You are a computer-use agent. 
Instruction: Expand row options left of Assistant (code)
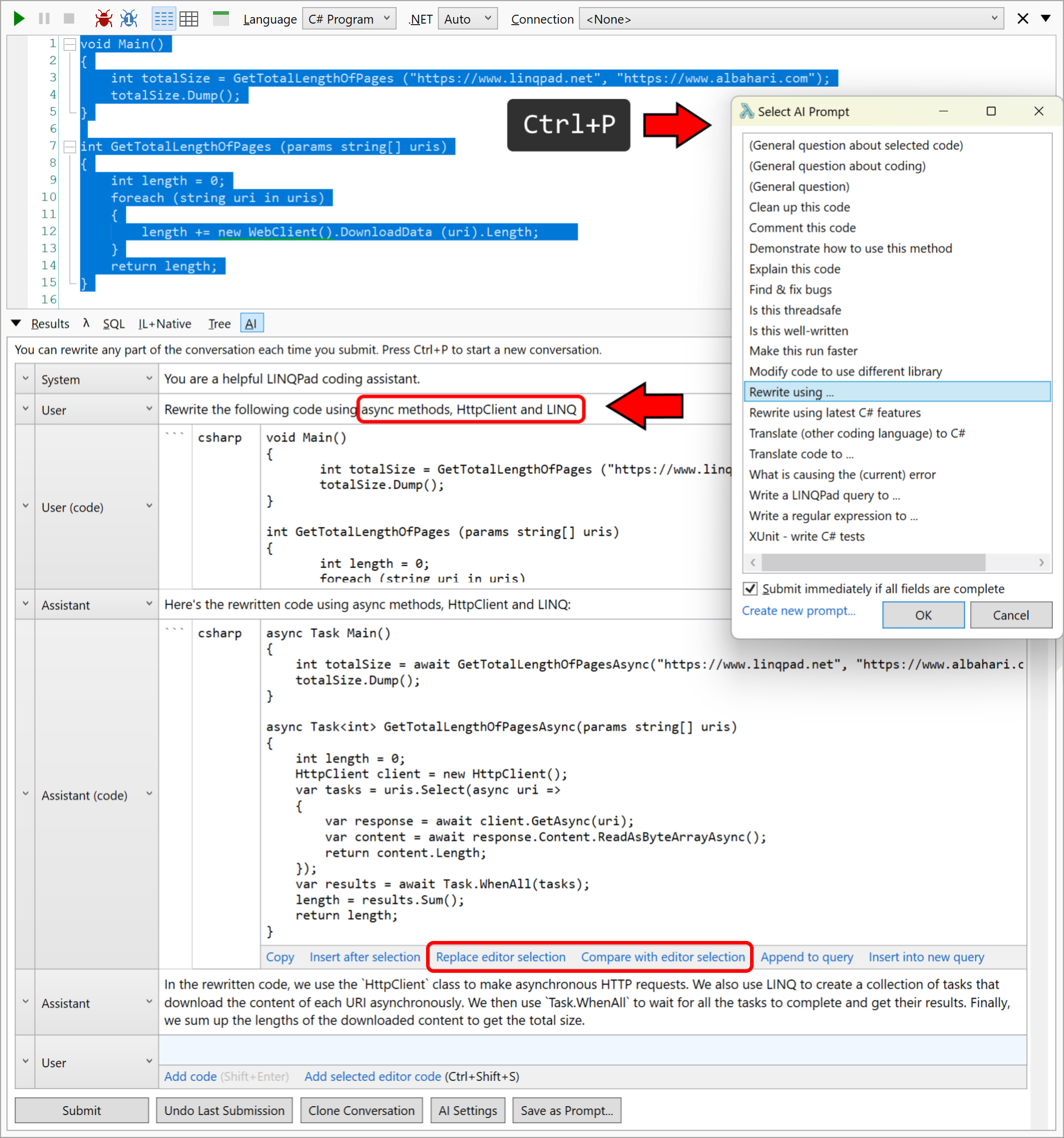25,794
